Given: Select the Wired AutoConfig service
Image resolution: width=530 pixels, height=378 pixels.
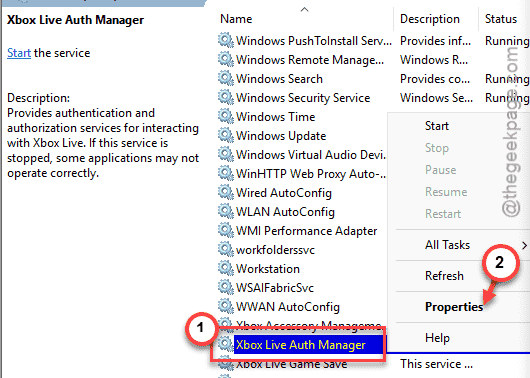Looking at the screenshot, I should tap(284, 193).
